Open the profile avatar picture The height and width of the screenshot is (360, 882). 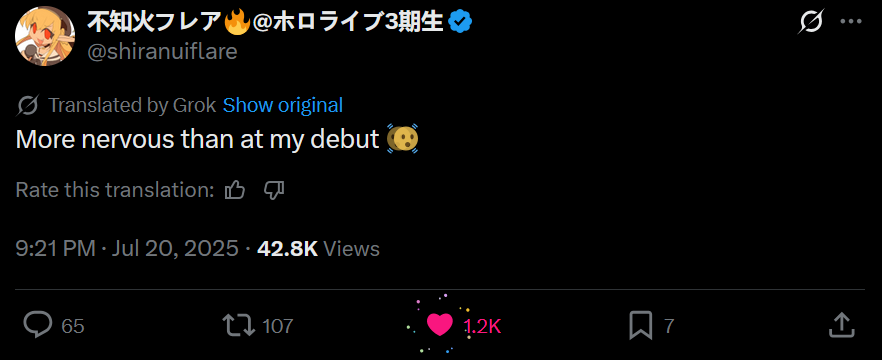click(45, 36)
